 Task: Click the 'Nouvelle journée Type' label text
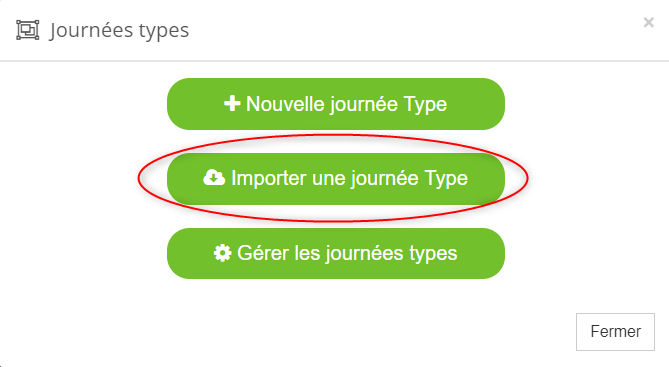346,104
